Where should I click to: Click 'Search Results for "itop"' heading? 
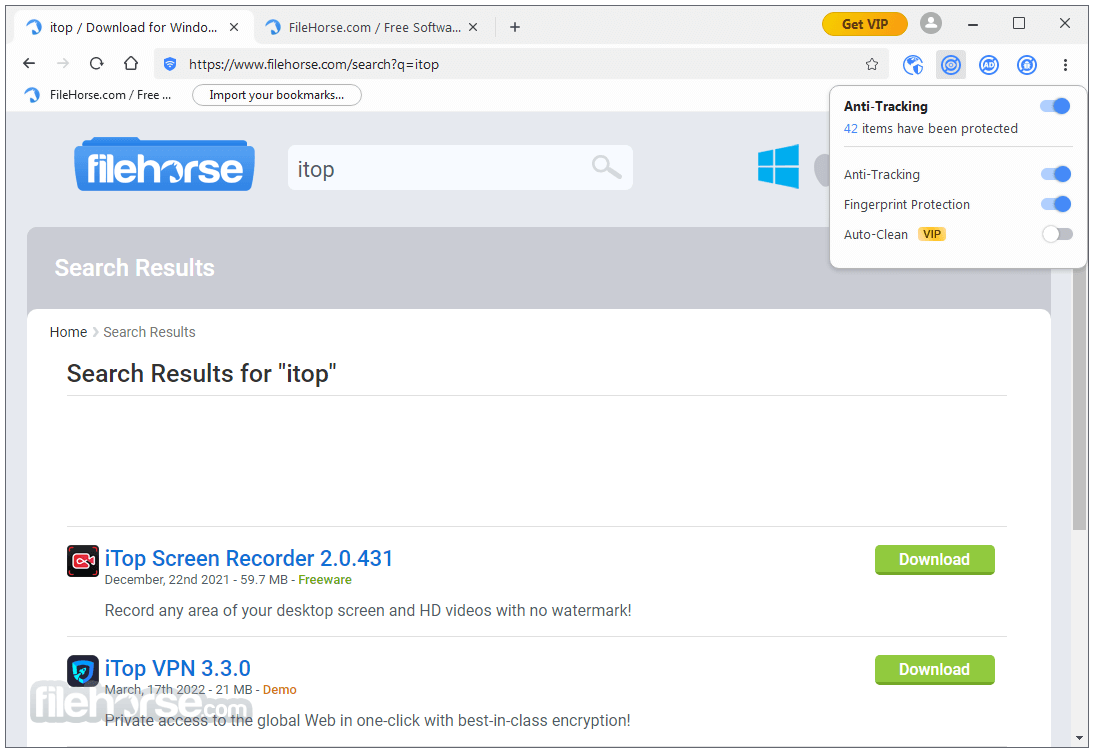pos(202,373)
